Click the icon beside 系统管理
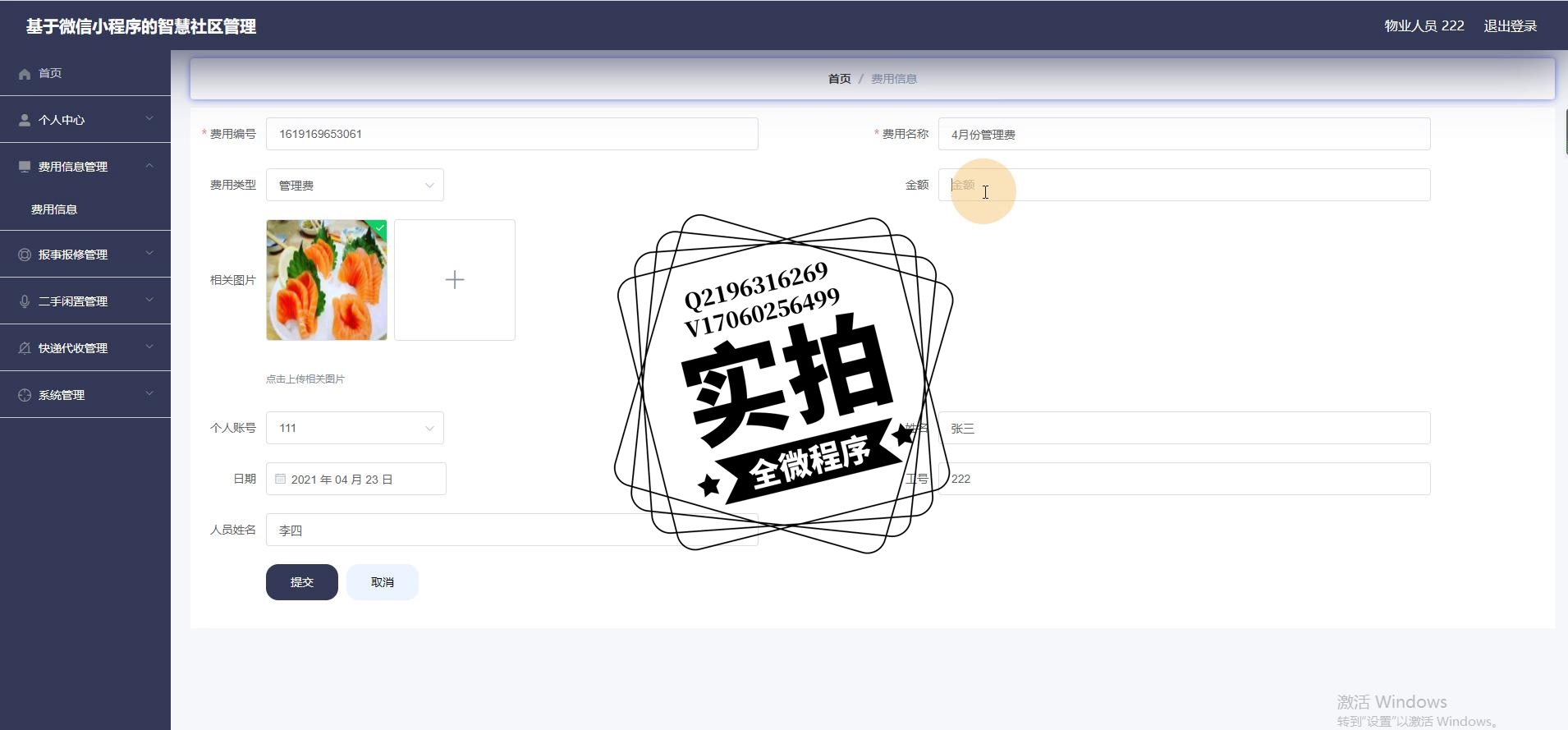Viewport: 1568px width, 730px height. point(25,395)
